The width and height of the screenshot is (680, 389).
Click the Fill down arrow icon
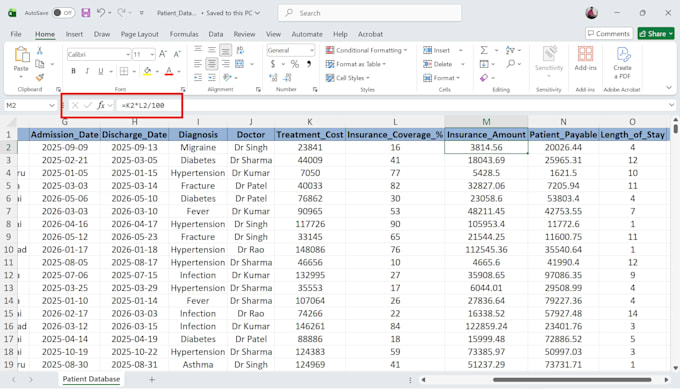coord(484,64)
